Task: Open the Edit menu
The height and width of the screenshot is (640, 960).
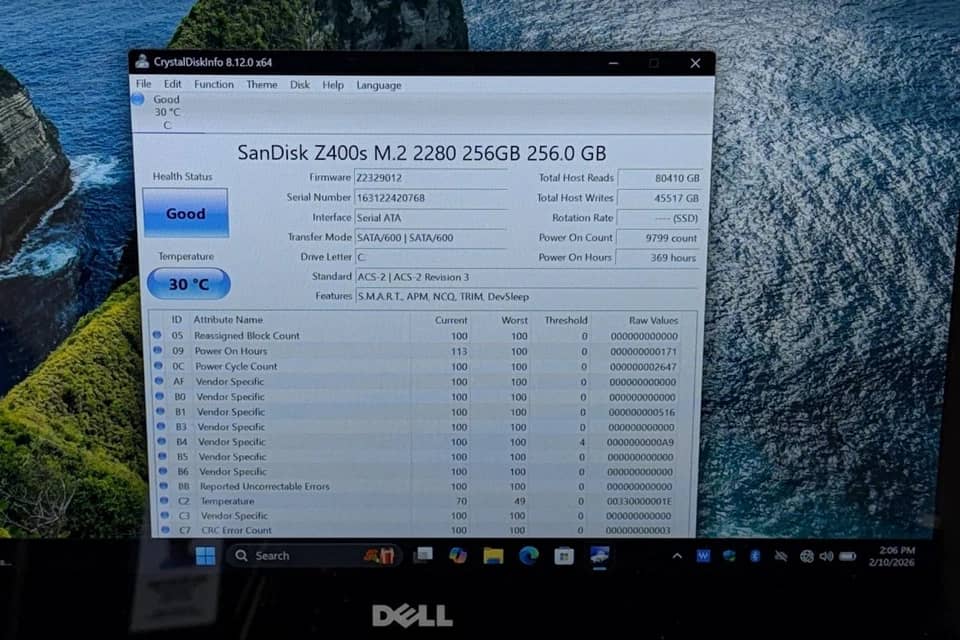Action: coord(172,84)
